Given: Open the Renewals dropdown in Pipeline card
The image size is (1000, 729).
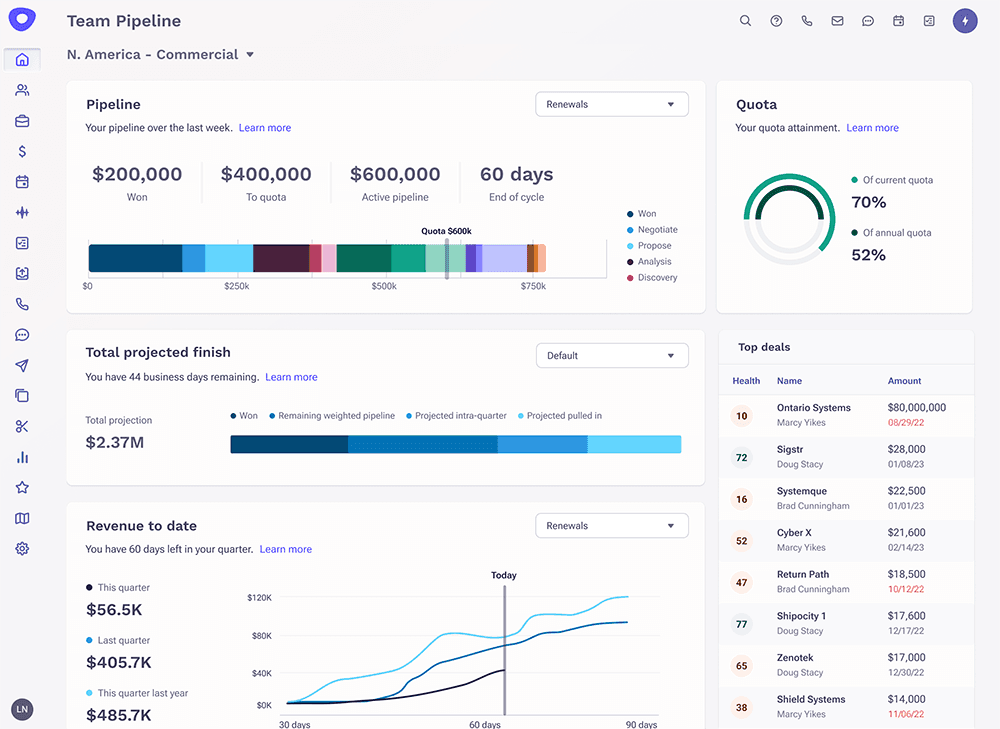Looking at the screenshot, I should tap(611, 104).
